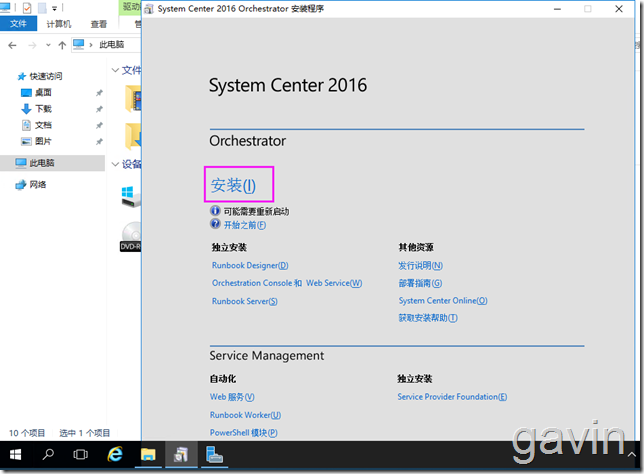Close the Orchestrator setup window
Screen dimensions: 644x474
(619, 9)
